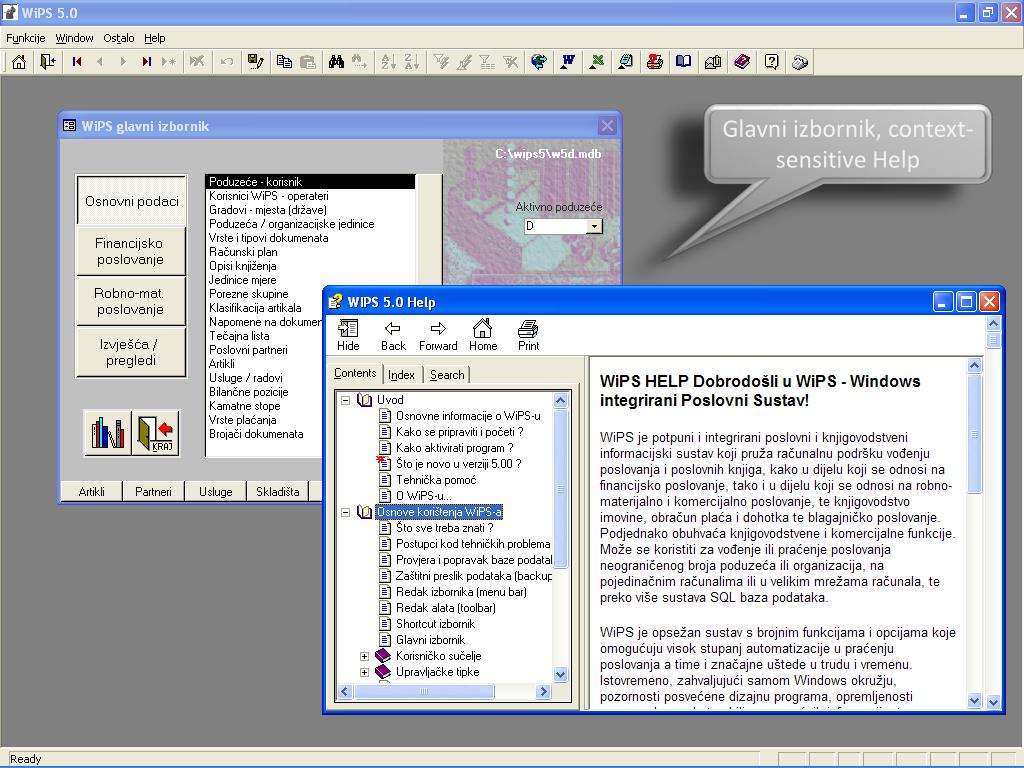Click Forward in the Help window toolbar

point(438,336)
